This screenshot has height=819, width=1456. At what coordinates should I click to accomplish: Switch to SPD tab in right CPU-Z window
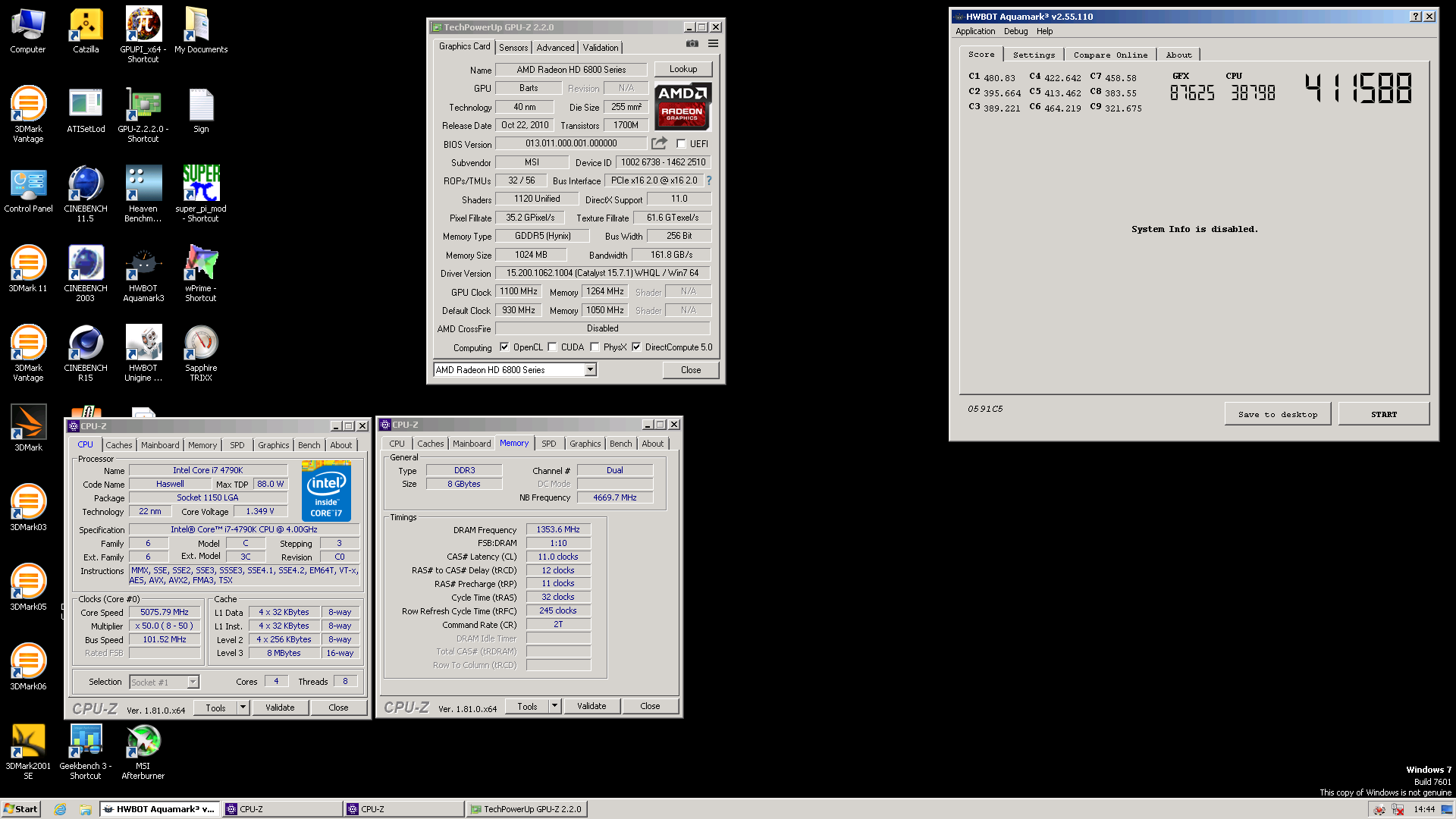548,444
